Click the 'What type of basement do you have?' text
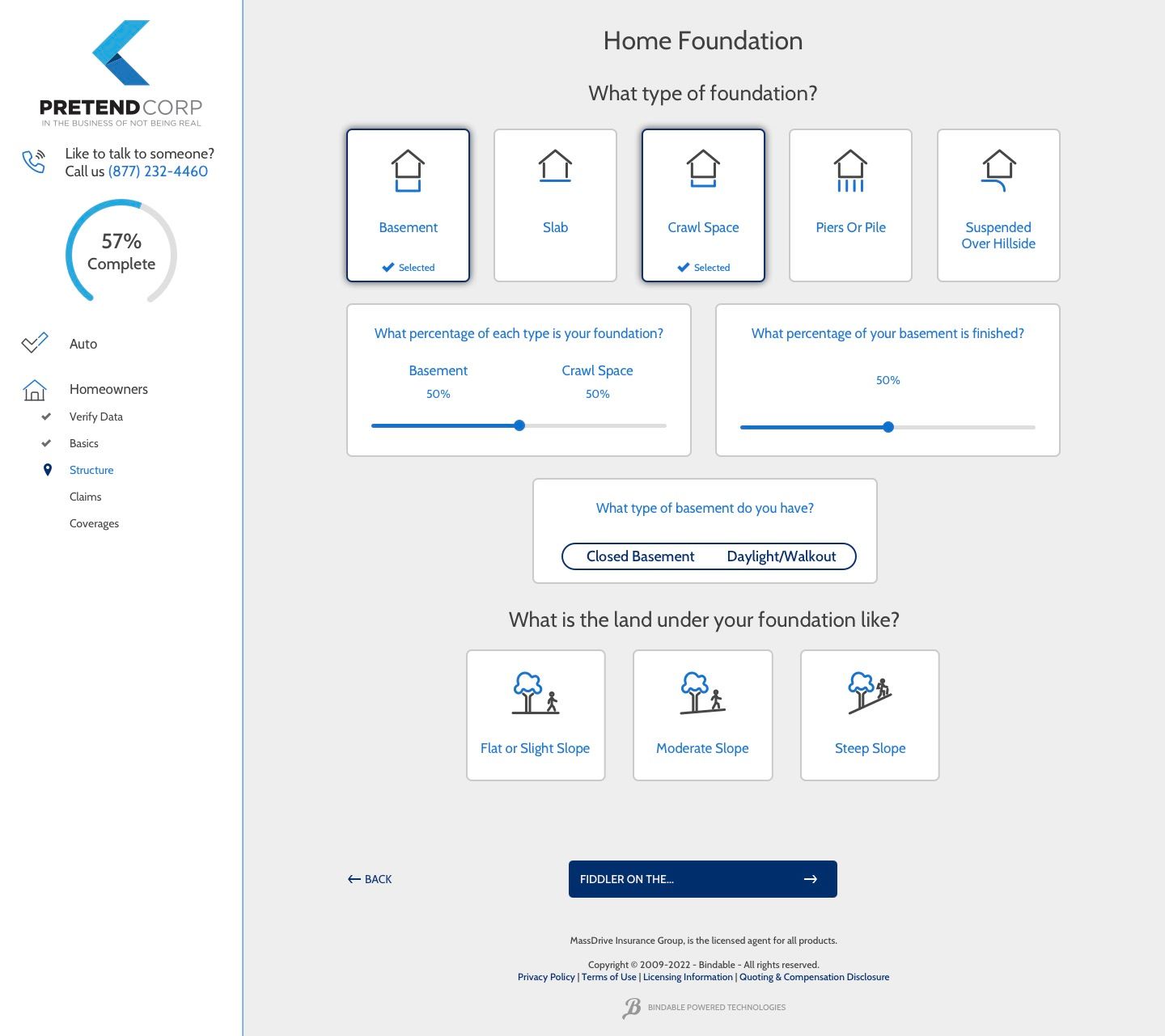Screen dimensions: 1165x1036 pos(705,508)
